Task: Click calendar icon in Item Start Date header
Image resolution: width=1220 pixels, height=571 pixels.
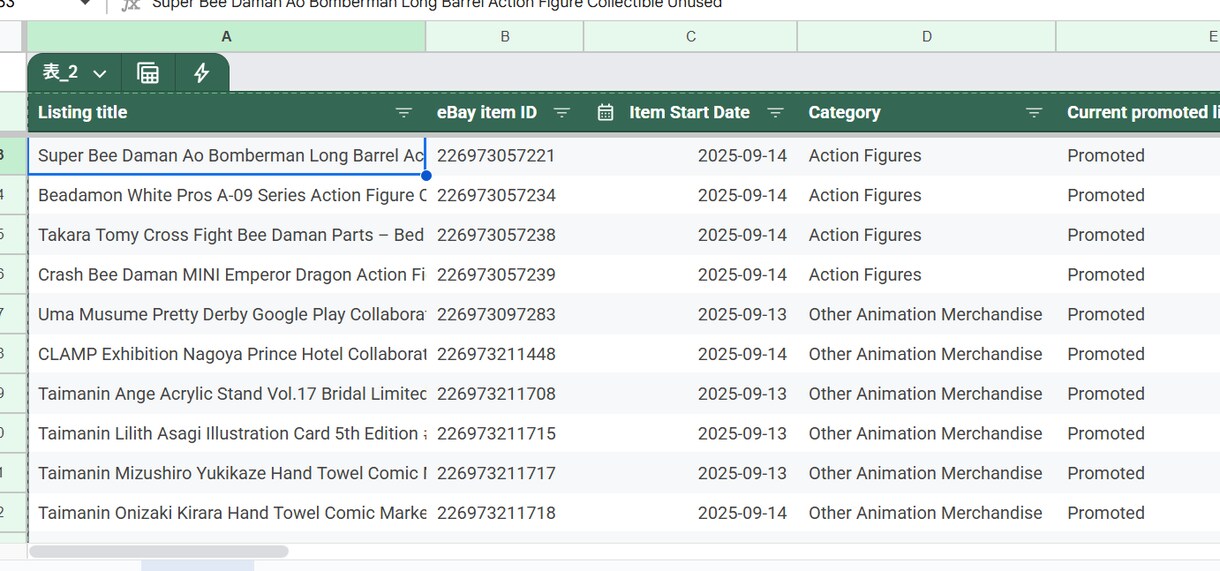Action: coord(605,112)
